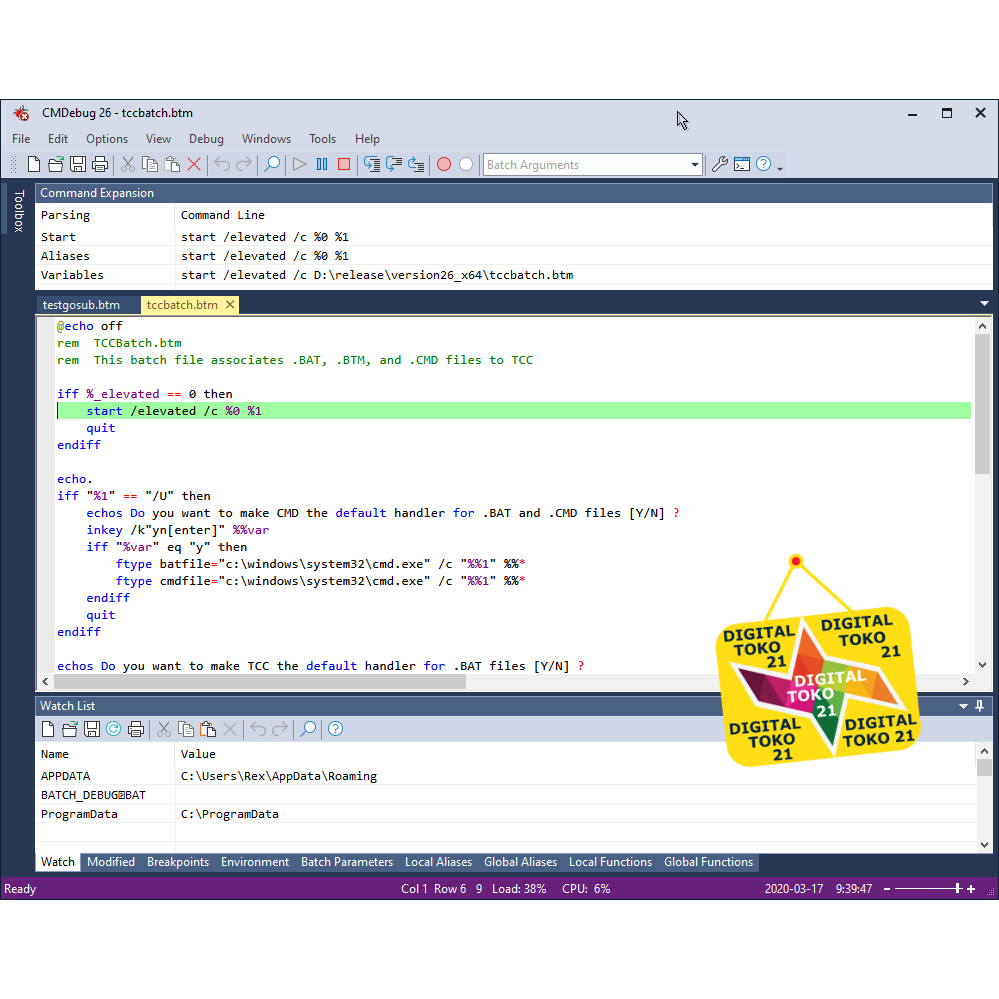Viewport: 999px width, 999px height.
Task: Step into the next command
Action: [372, 164]
